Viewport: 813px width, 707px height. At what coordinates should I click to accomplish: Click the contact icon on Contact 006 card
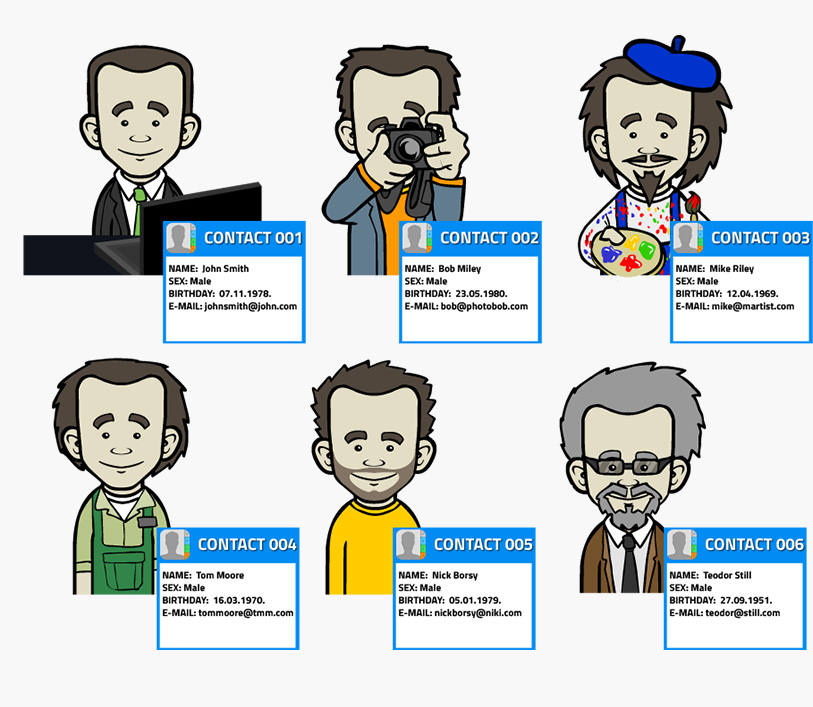point(682,544)
